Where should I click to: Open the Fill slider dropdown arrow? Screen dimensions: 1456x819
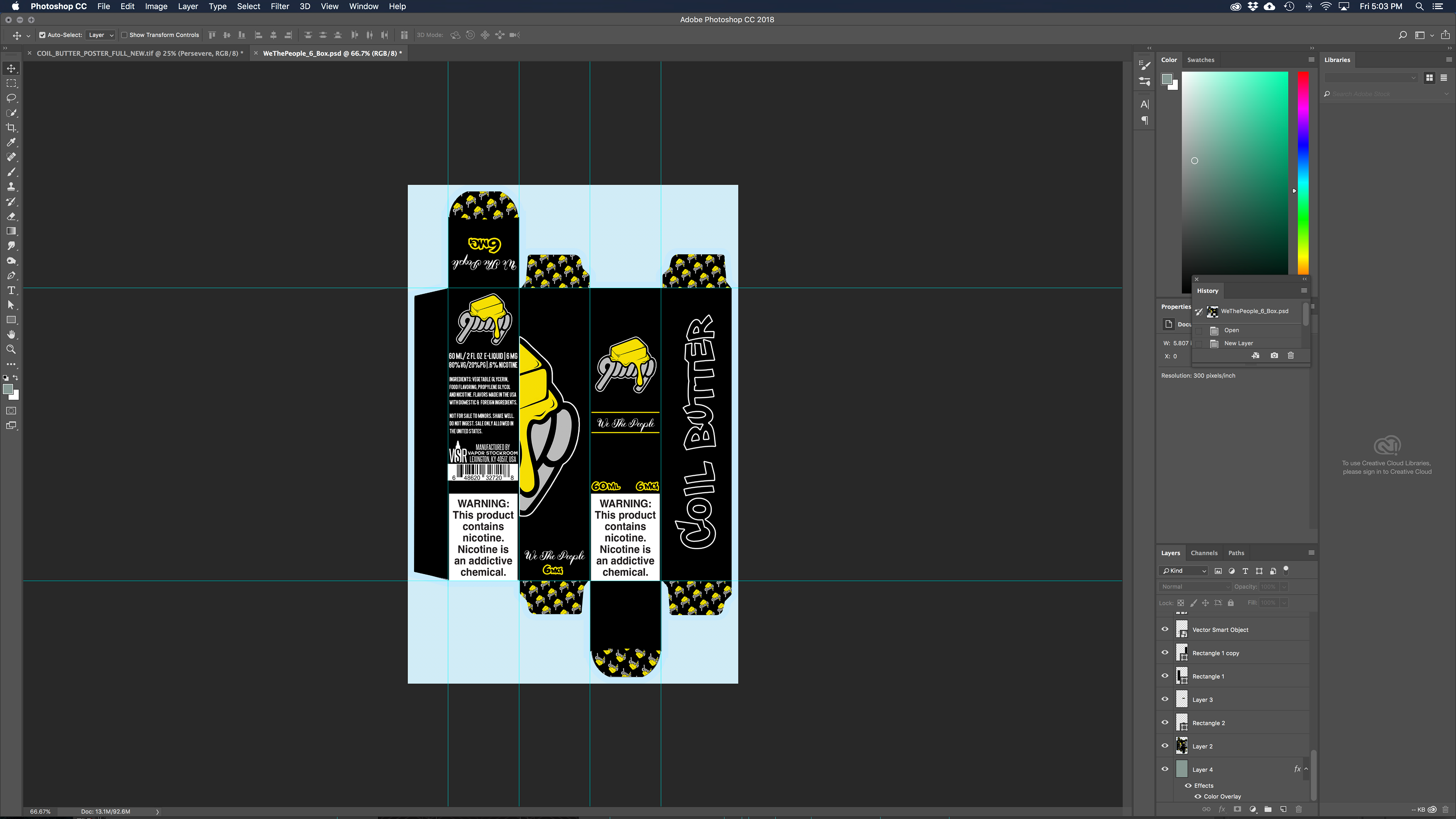point(1283,602)
